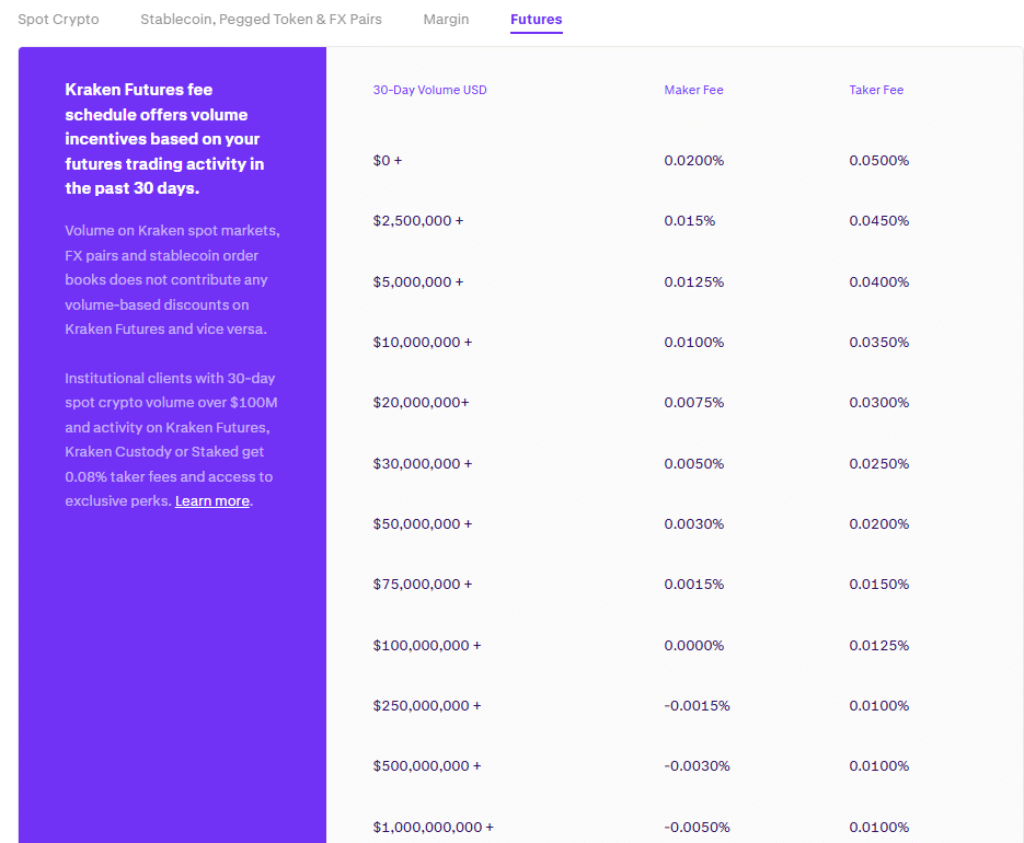Click the 0.0075% maker fee value
This screenshot has height=843, width=1024.
[694, 402]
